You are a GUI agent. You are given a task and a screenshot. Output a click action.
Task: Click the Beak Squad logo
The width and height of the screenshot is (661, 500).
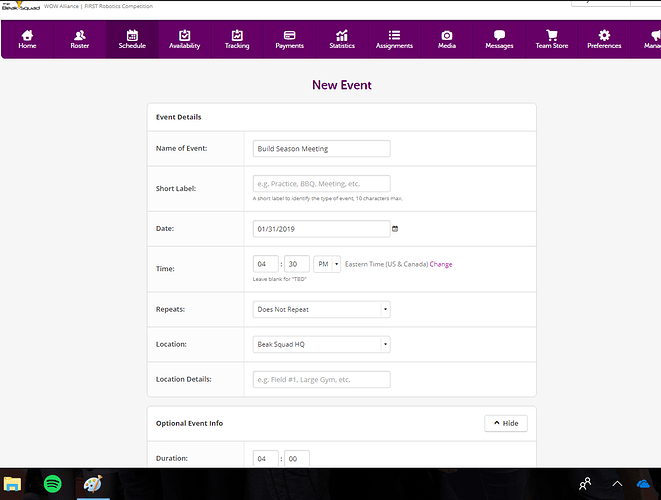click(20, 5)
